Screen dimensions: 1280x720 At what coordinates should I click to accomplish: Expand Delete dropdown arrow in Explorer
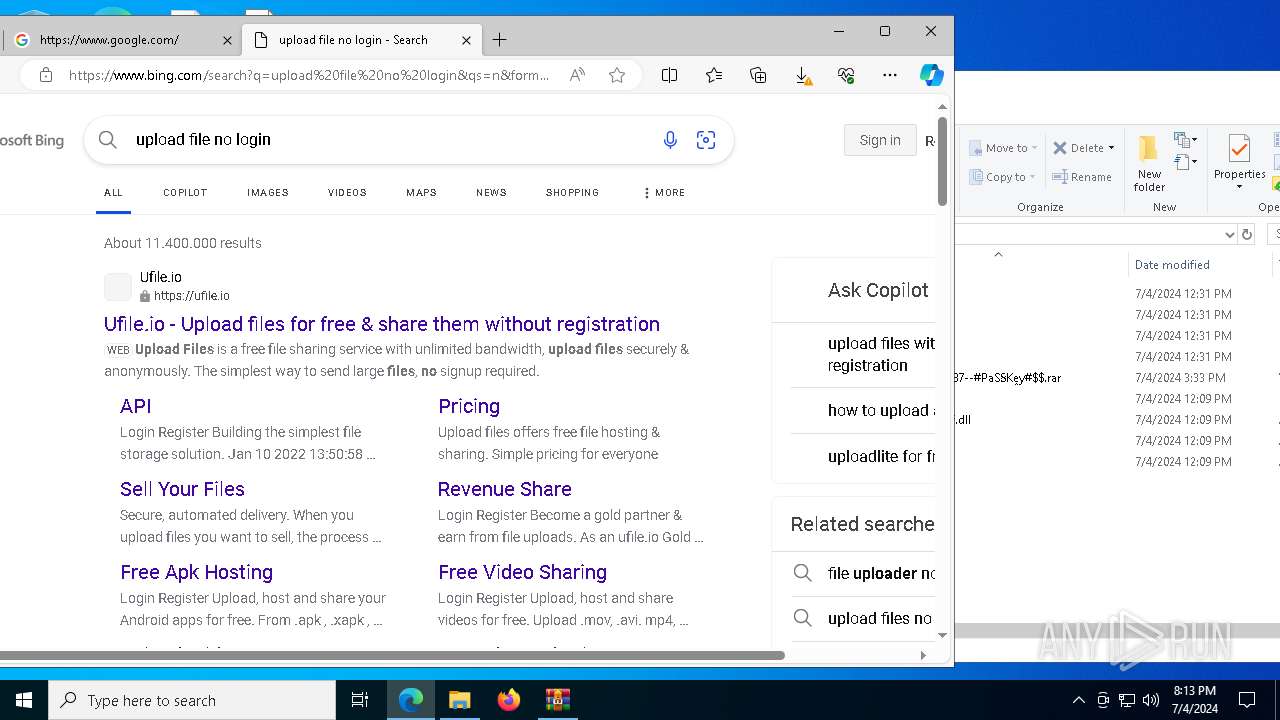pos(1111,148)
